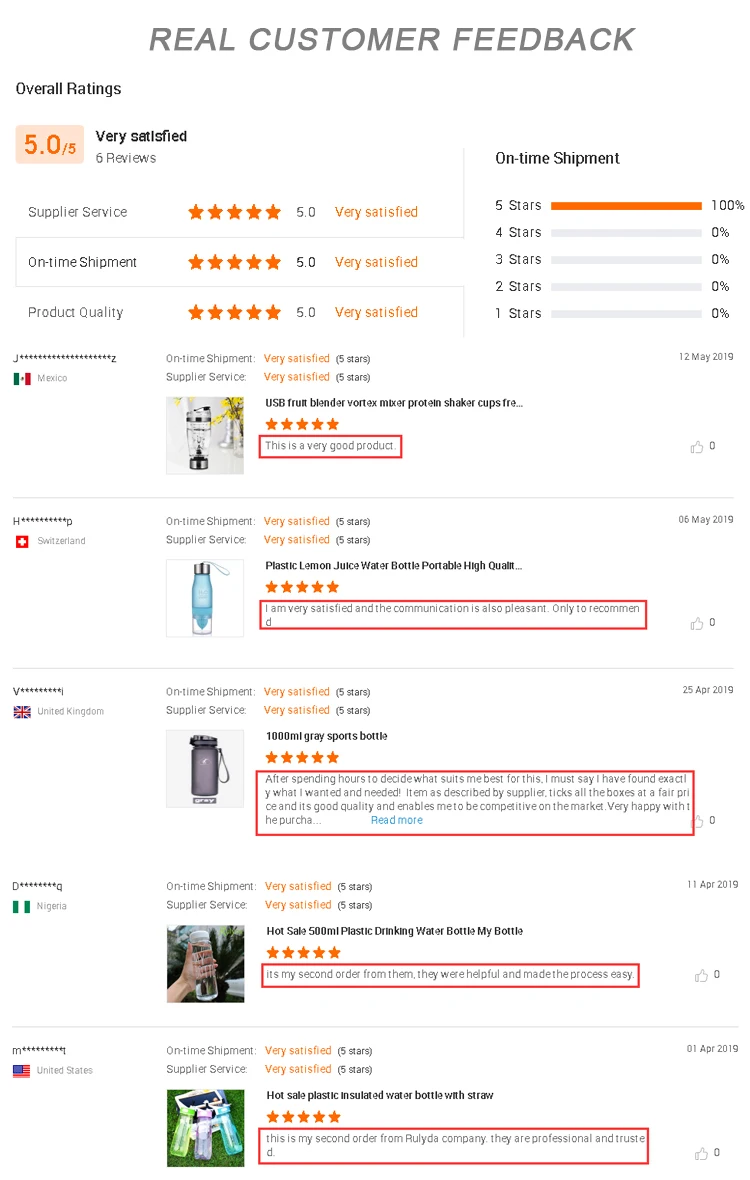
Task: Click the Switzerland flag icon
Action: click(22, 541)
